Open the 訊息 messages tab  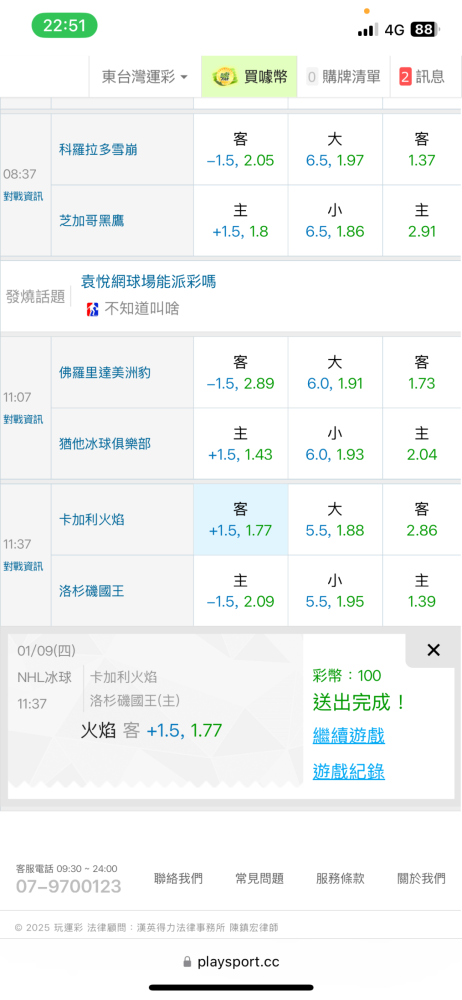422,77
